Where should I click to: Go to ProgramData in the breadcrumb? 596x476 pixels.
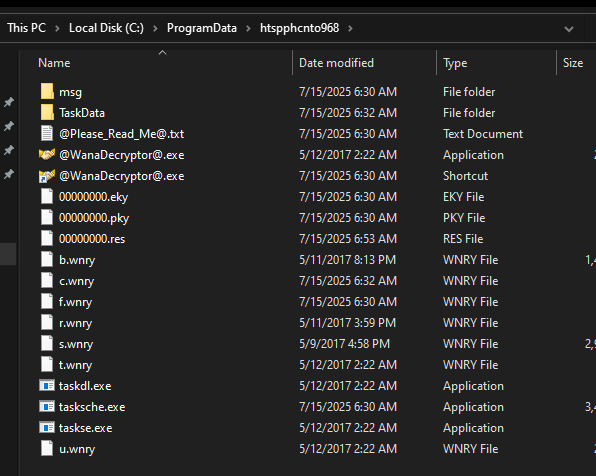pos(202,28)
